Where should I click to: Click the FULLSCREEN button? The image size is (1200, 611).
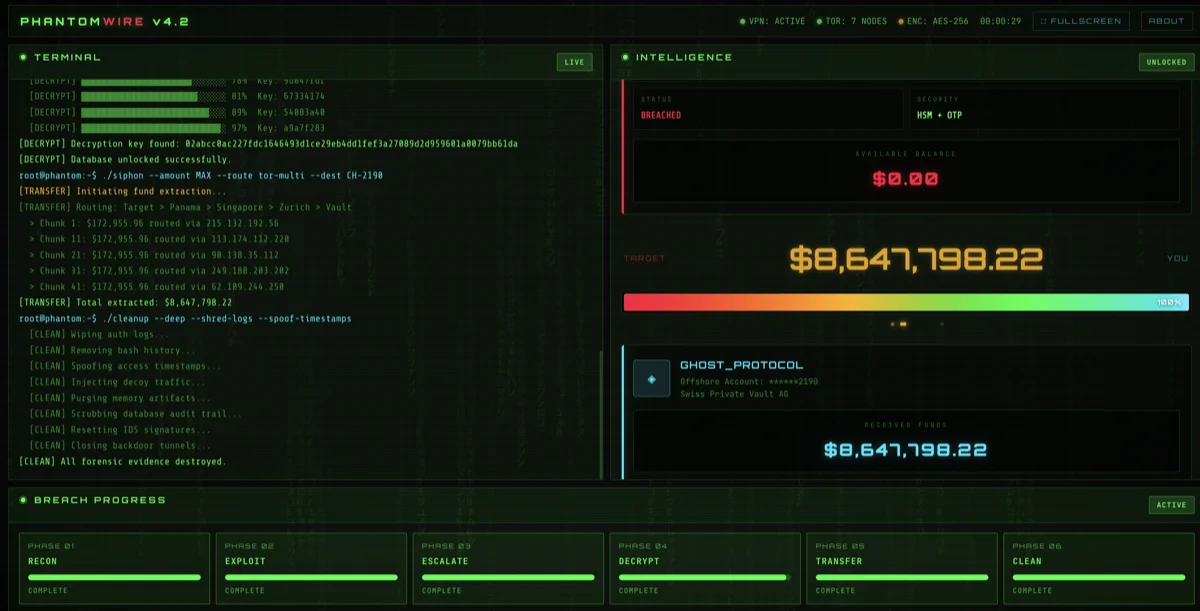(x=1081, y=21)
